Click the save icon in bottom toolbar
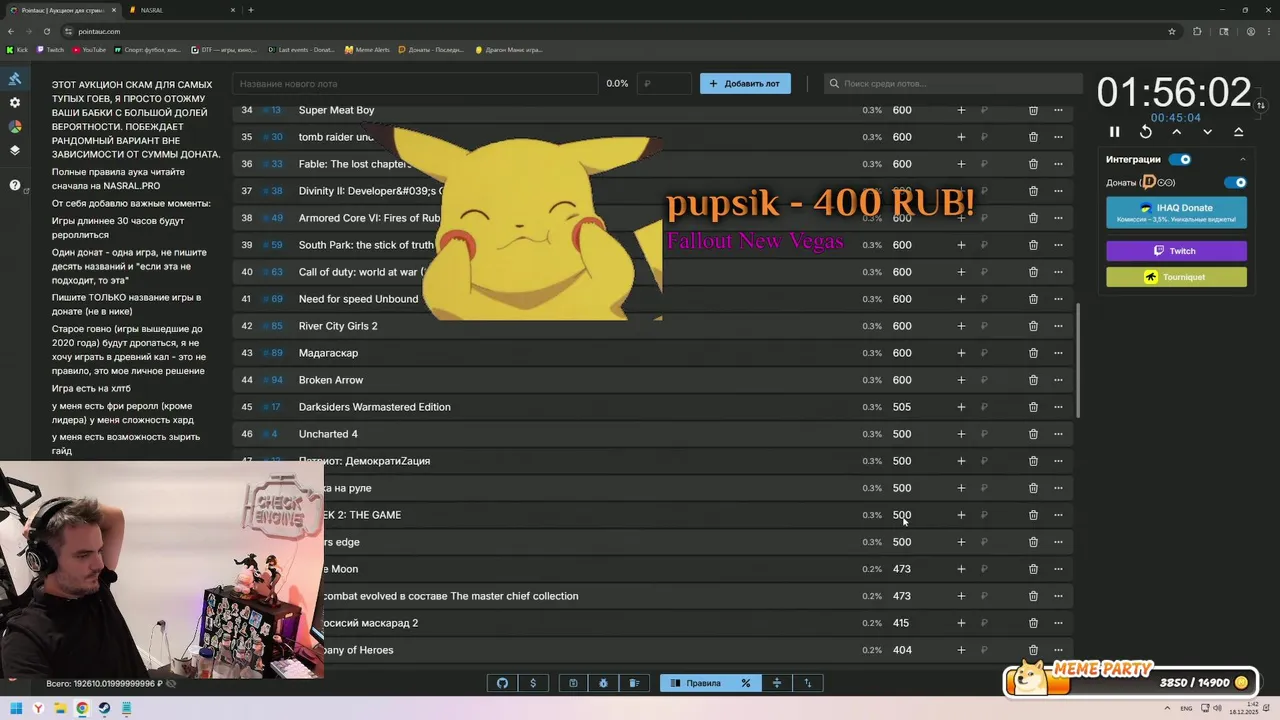 573,683
